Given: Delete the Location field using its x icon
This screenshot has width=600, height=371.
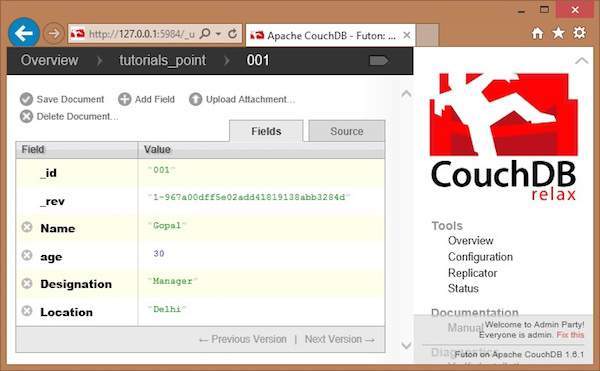Looking at the screenshot, I should coord(27,311).
